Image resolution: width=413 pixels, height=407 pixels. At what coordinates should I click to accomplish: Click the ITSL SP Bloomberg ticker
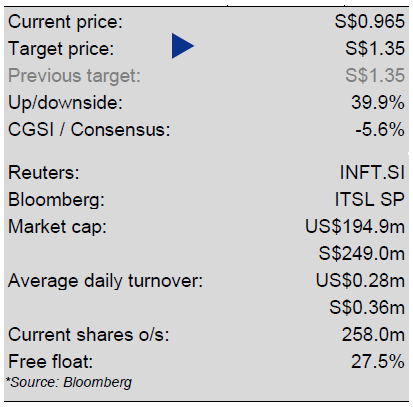coord(369,200)
